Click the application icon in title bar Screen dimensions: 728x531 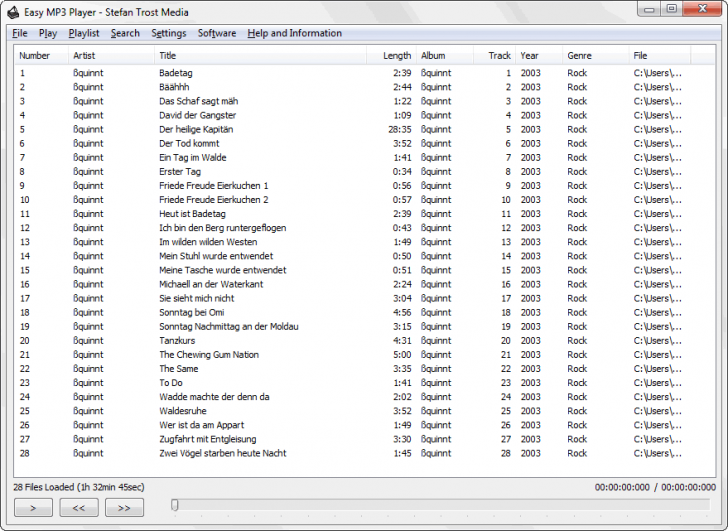(x=13, y=13)
